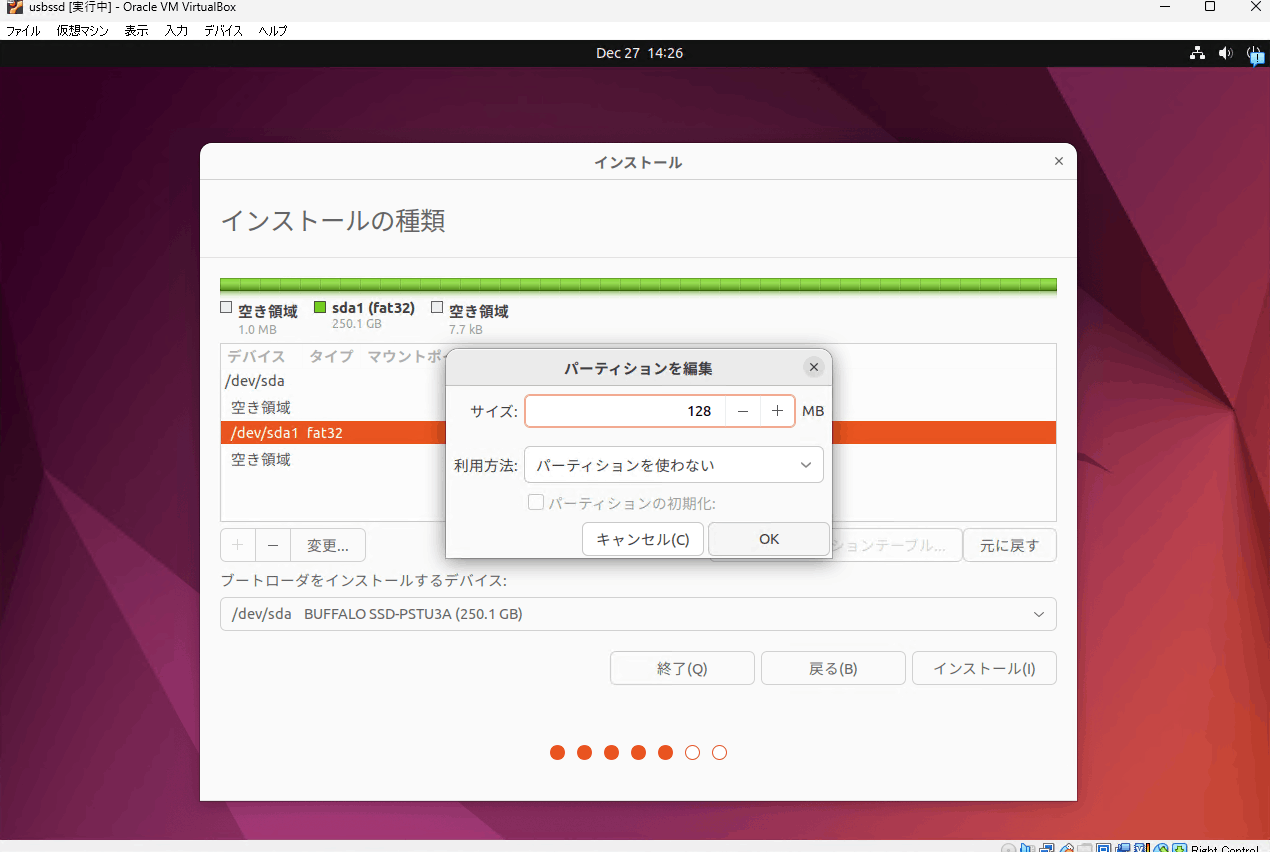Viewport: 1270px width, 852px height.
Task: Click the volume speaker icon in top bar
Action: coord(1226,53)
